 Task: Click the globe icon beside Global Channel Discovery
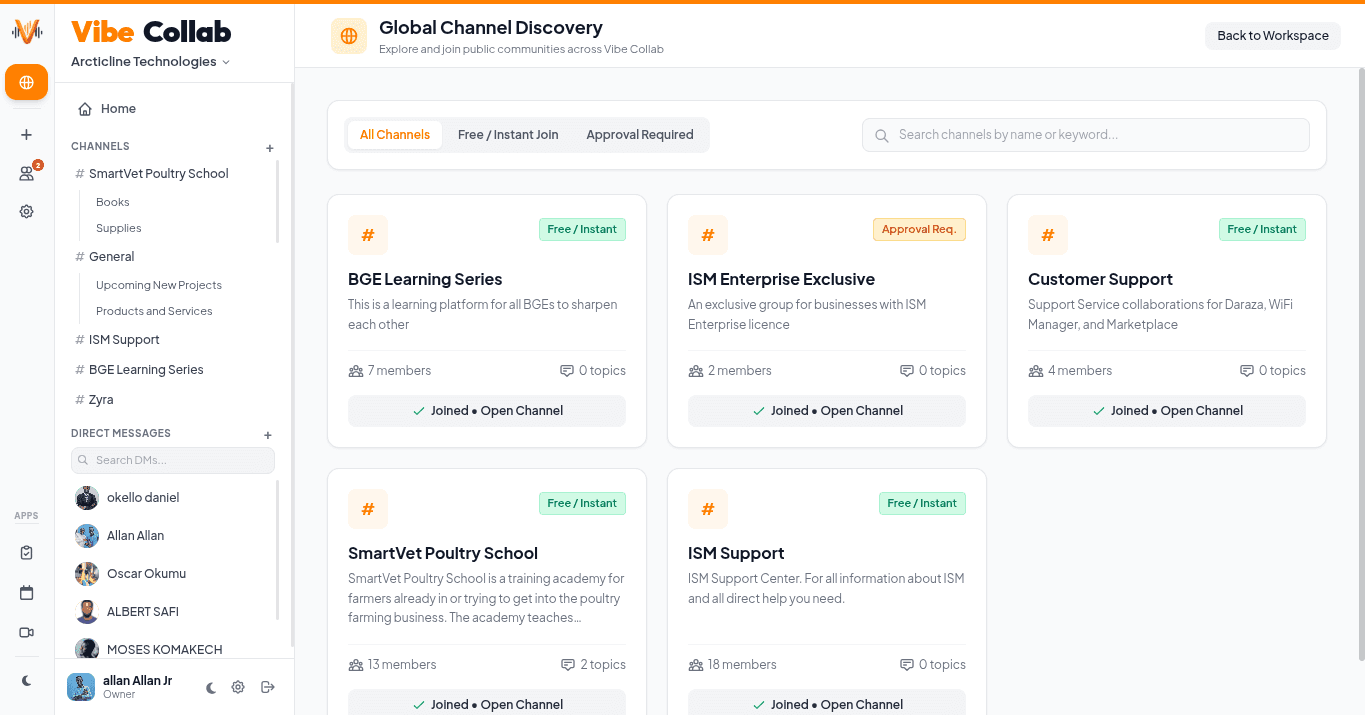[x=349, y=36]
